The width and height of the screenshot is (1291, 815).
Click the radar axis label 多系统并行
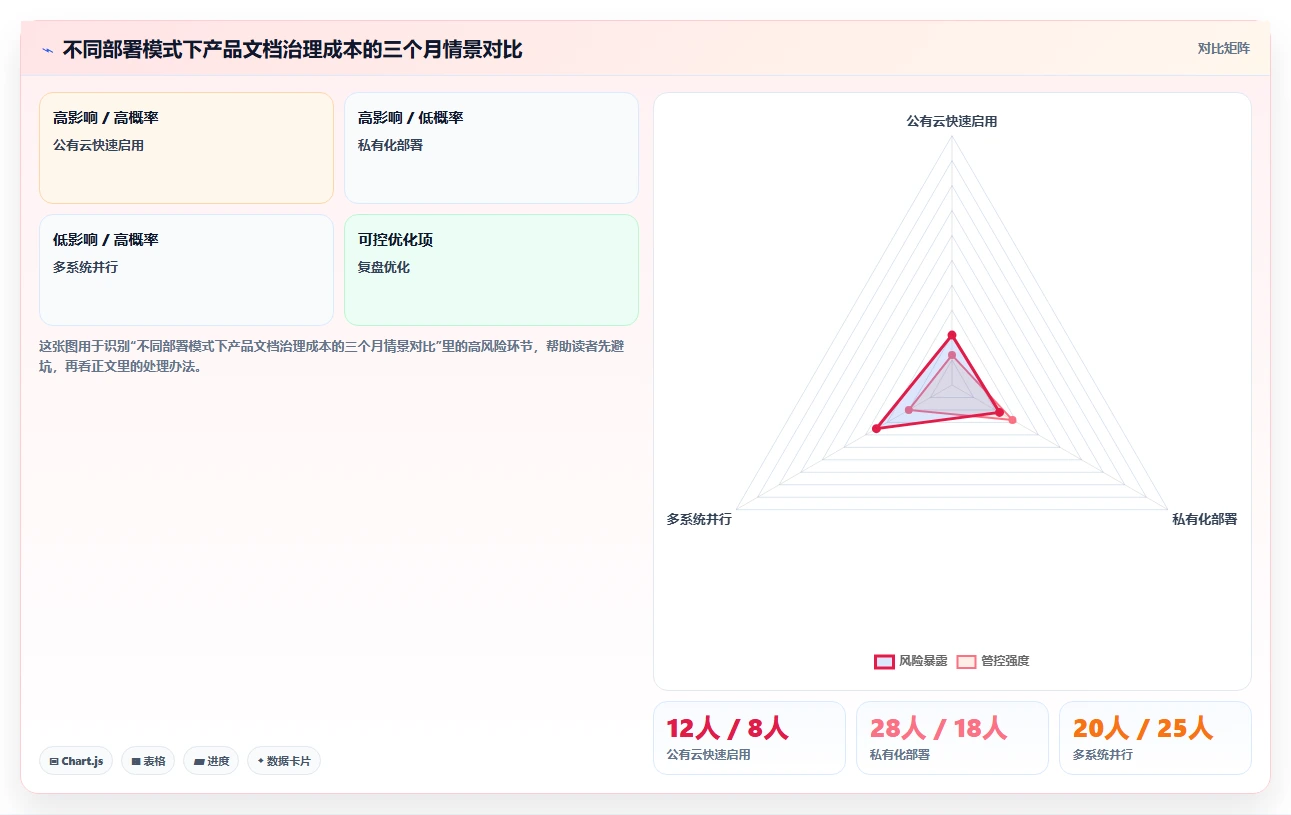[x=699, y=519]
